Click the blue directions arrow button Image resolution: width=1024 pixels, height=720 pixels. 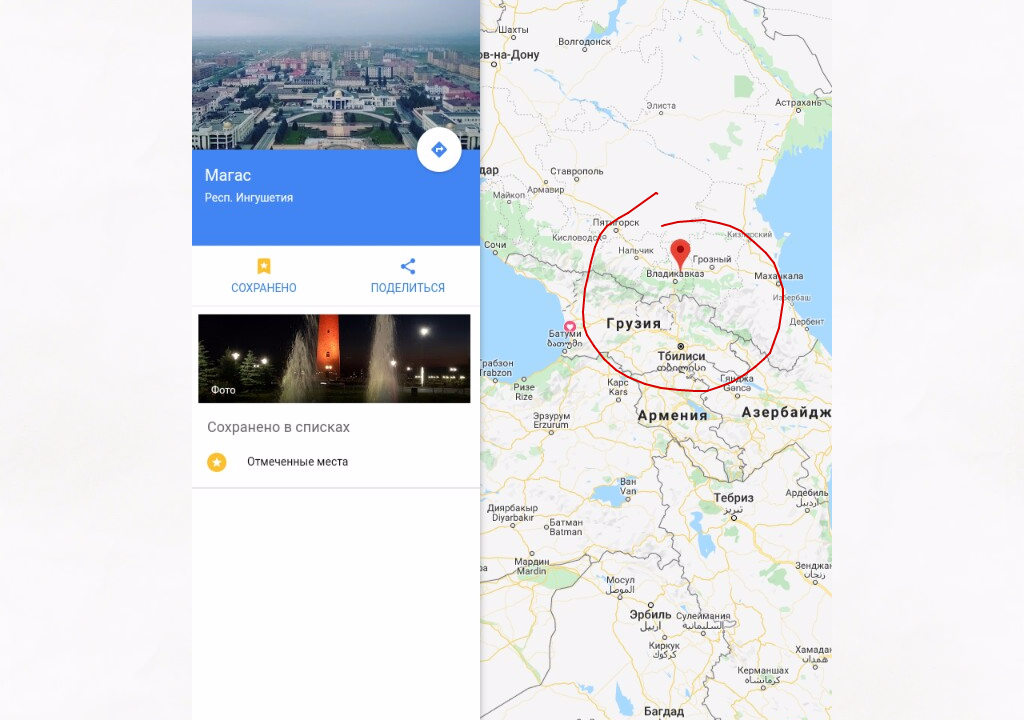pos(439,150)
